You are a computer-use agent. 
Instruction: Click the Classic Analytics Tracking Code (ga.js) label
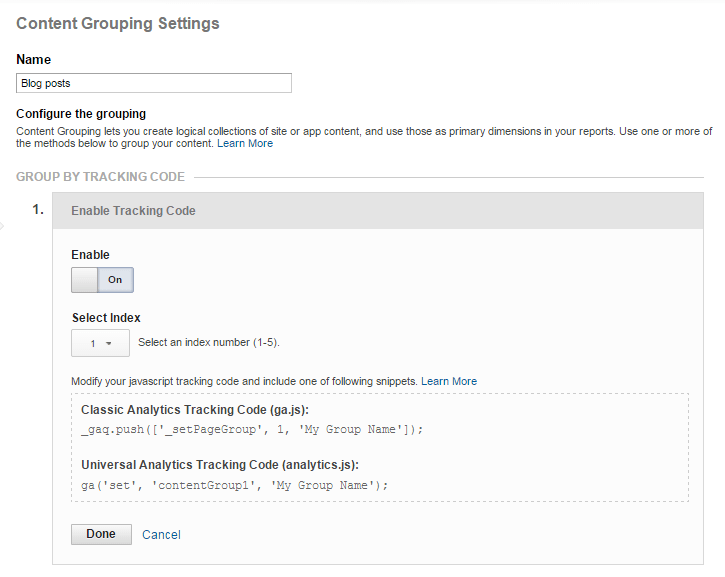[195, 410]
